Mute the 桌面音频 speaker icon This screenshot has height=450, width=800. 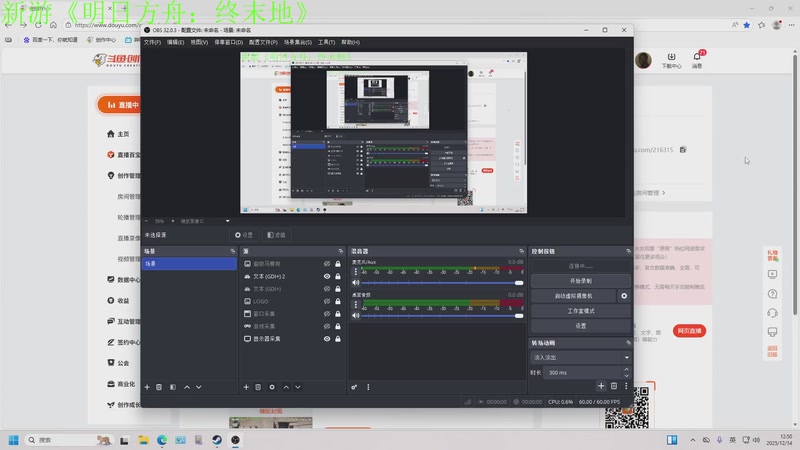[x=356, y=315]
